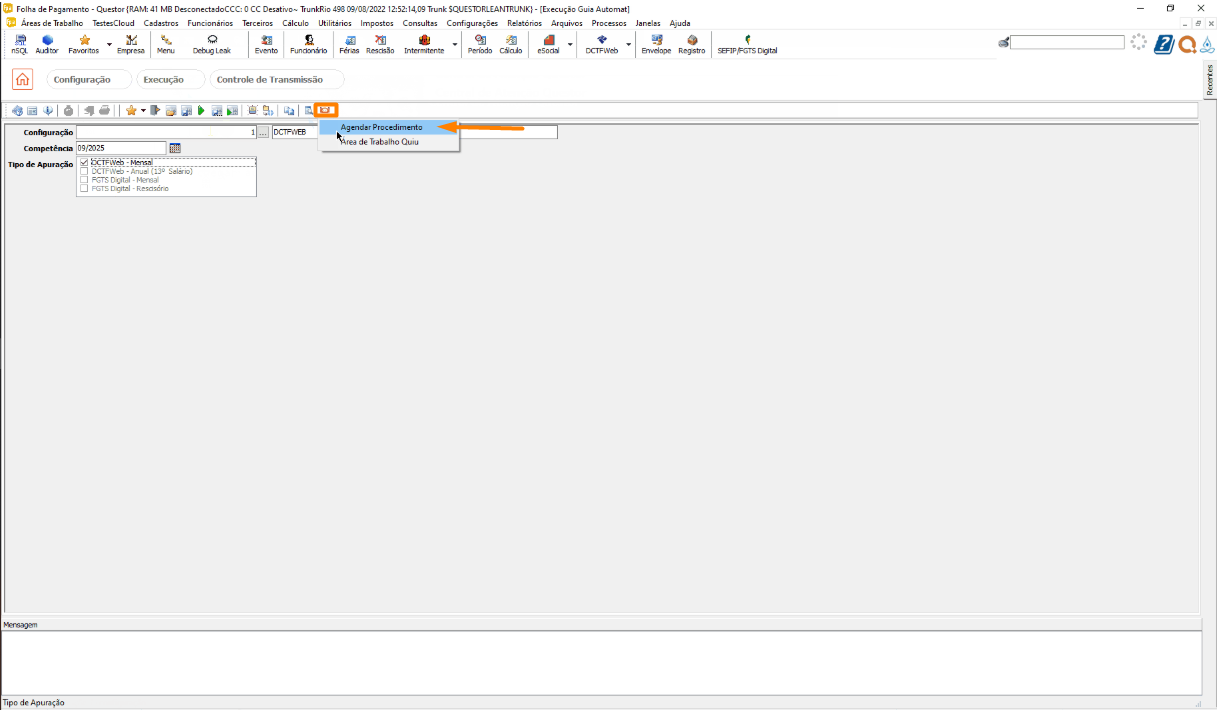Expand the DCTFWeb toolbar dropdown arrow

629,45
